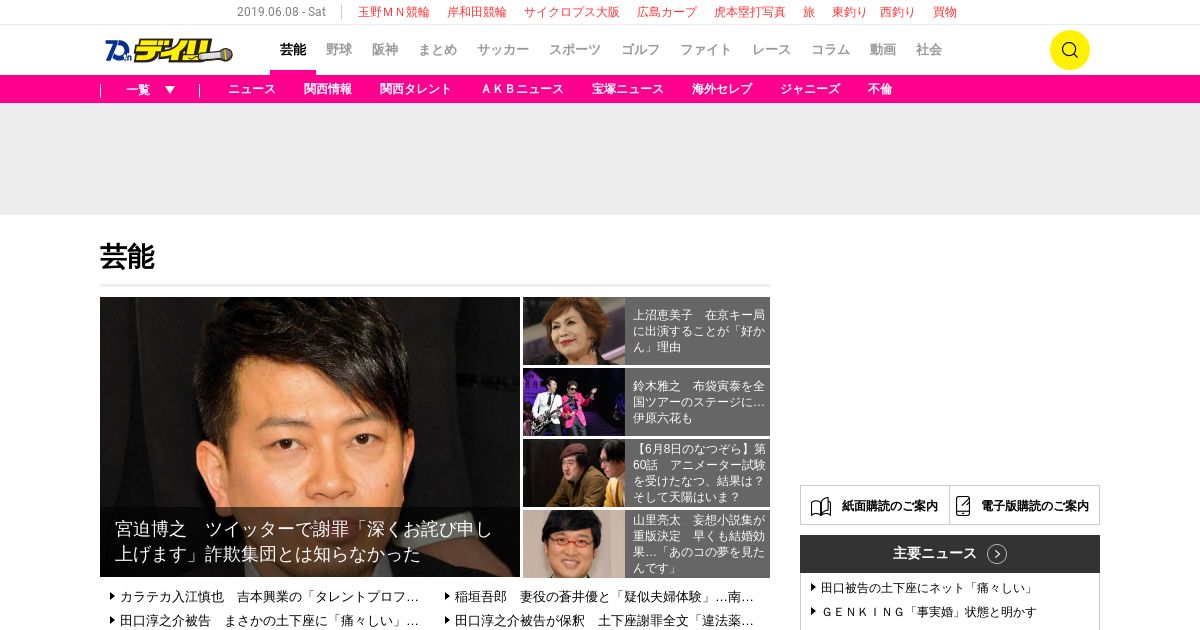Viewport: 1200px width, 630px height.
Task: Open the Daily 70th logo homepage
Action: click(x=169, y=50)
